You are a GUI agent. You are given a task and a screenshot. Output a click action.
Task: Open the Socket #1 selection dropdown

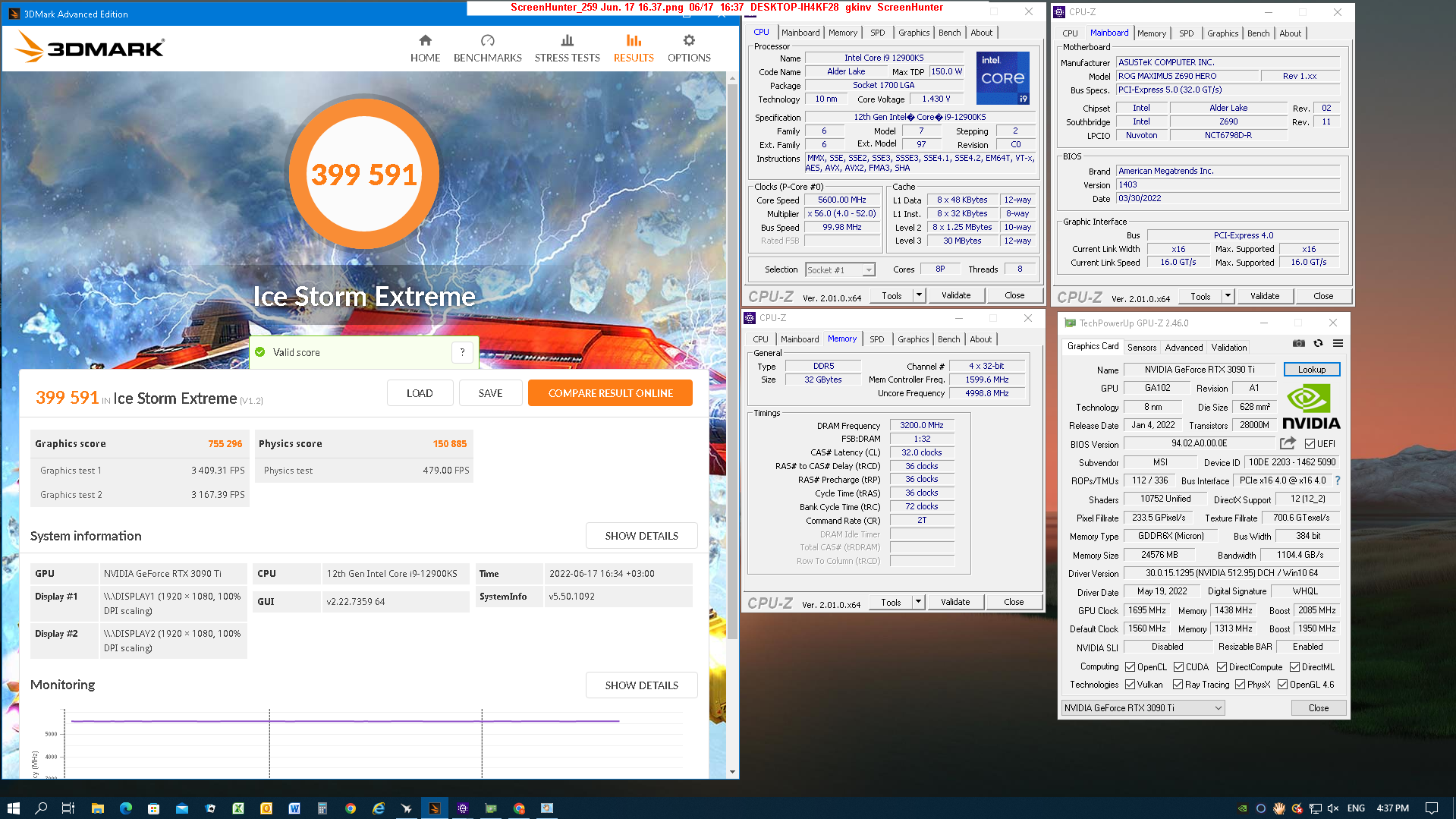(x=840, y=269)
